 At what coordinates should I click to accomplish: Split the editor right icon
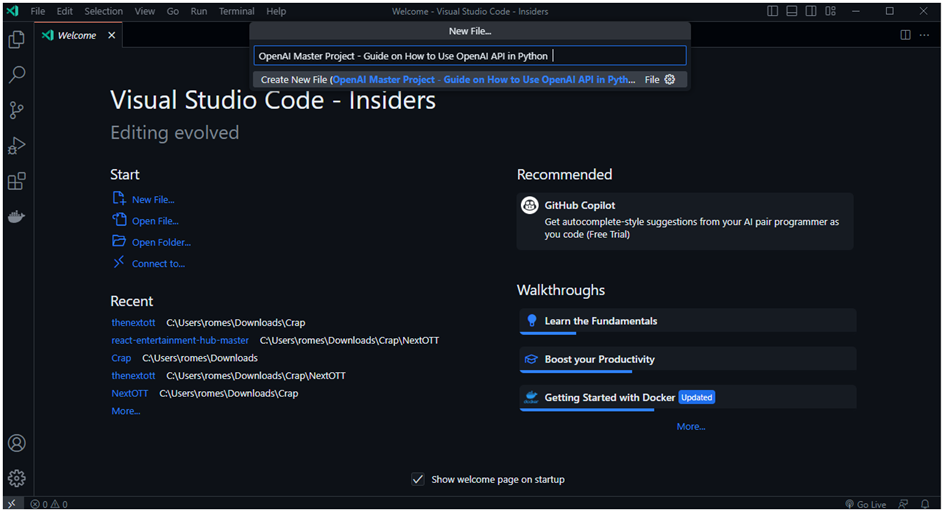(x=905, y=35)
